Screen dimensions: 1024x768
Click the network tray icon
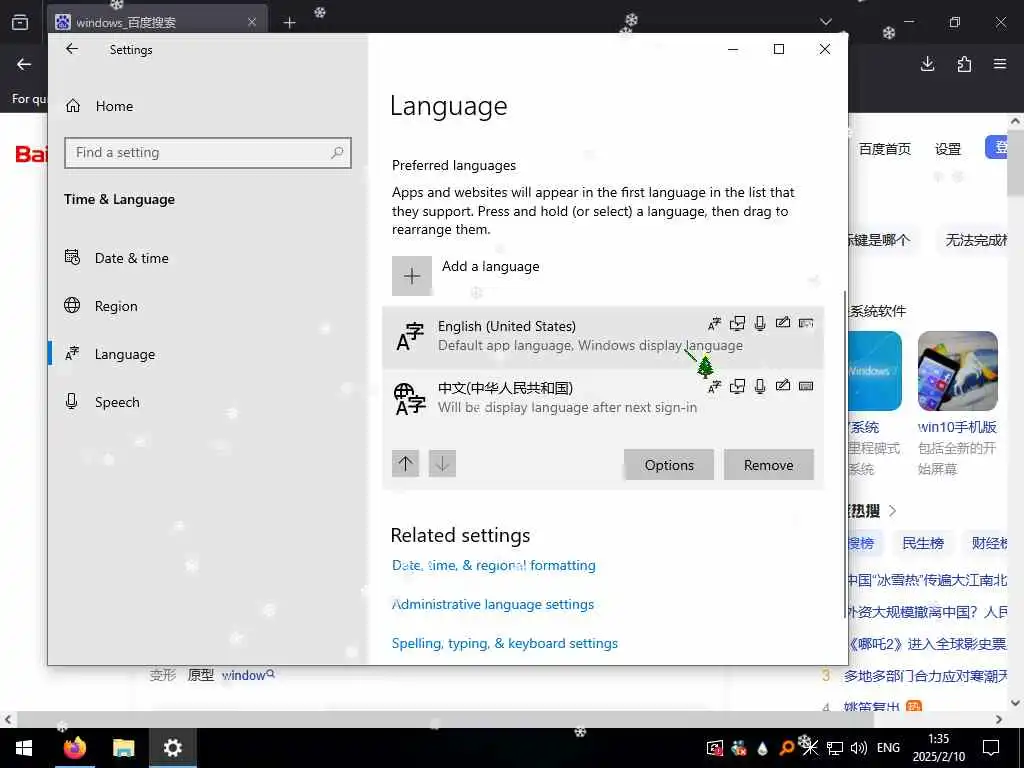pyautogui.click(x=835, y=748)
